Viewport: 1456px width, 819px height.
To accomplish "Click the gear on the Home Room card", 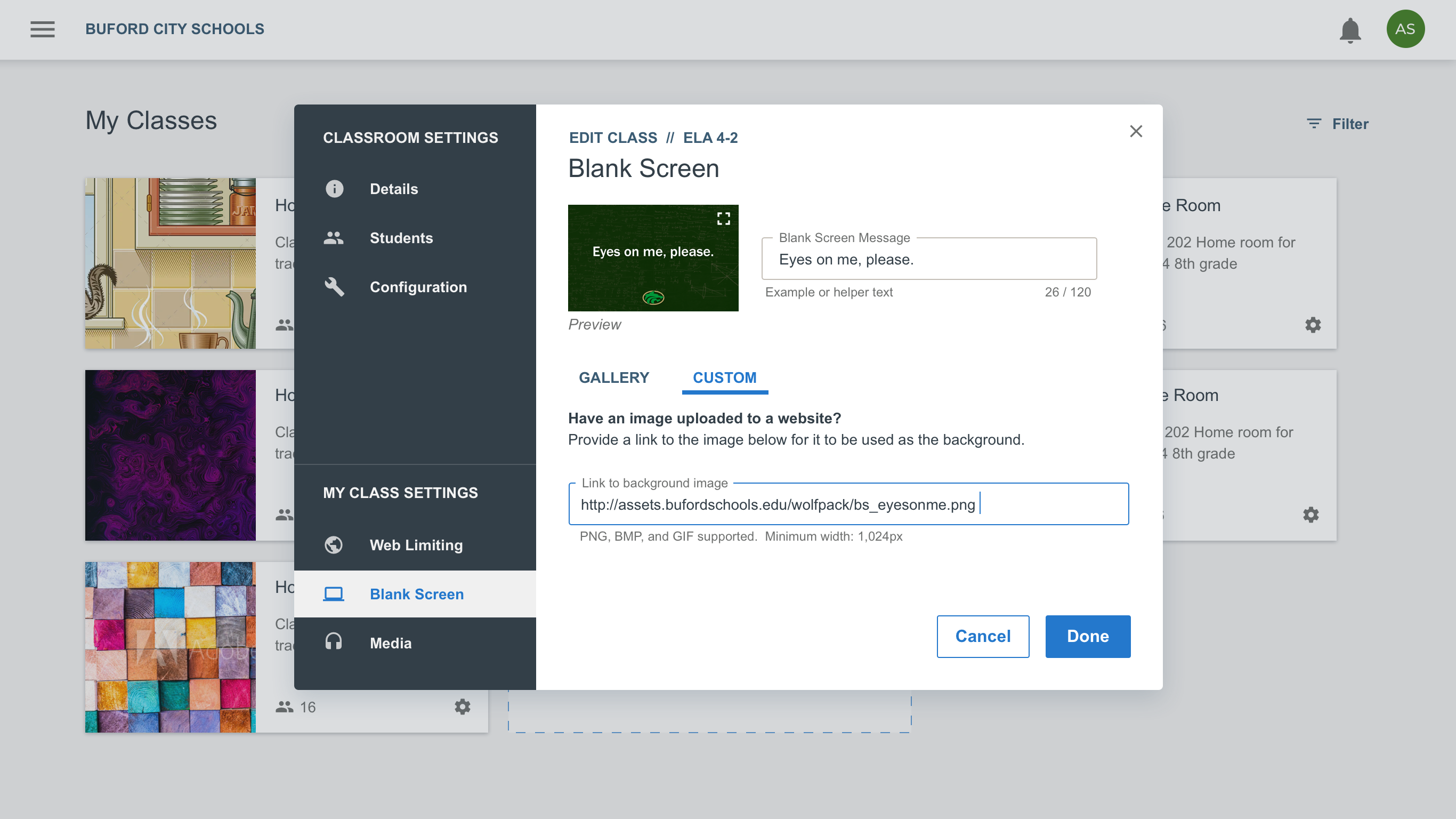I will click(1313, 324).
